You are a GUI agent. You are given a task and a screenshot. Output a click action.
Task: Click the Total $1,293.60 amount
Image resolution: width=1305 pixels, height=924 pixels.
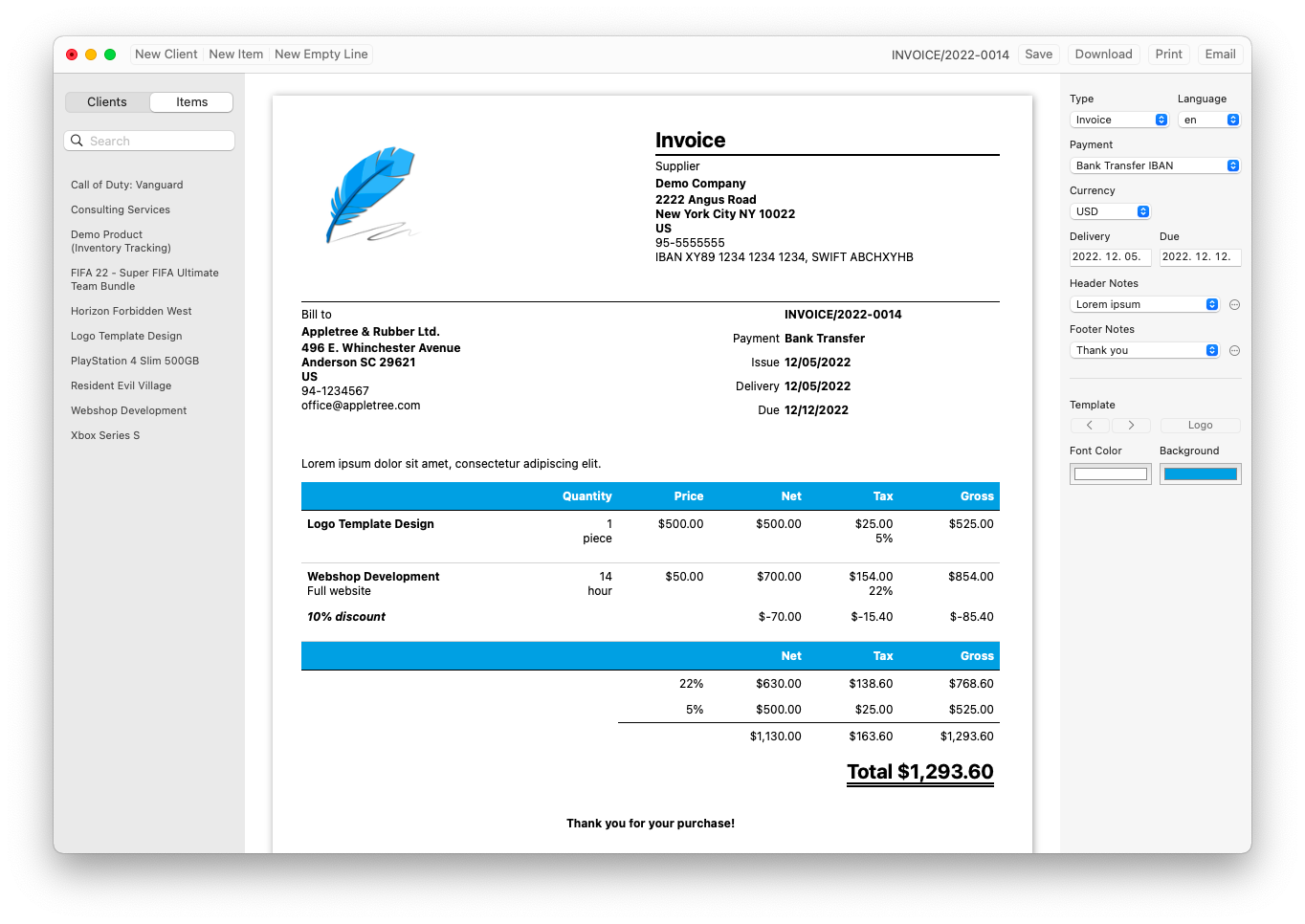tap(920, 772)
